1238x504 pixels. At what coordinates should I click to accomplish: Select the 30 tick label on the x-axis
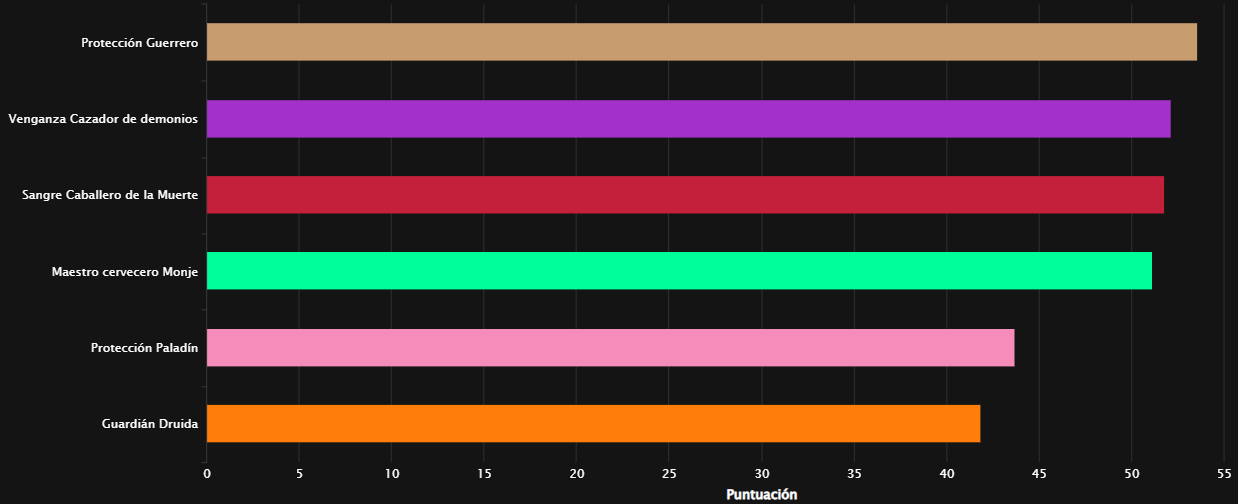762,473
